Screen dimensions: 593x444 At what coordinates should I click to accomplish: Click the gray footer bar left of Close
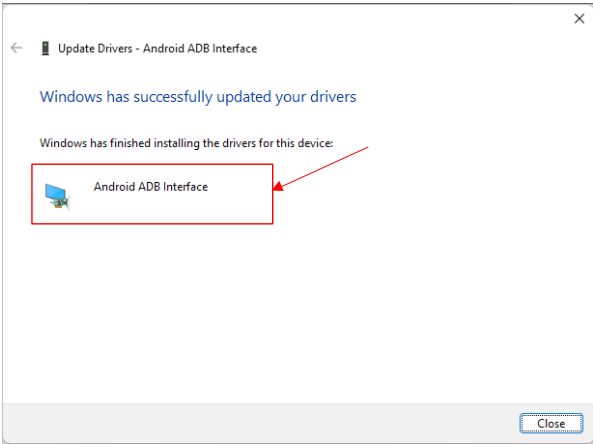point(261,423)
